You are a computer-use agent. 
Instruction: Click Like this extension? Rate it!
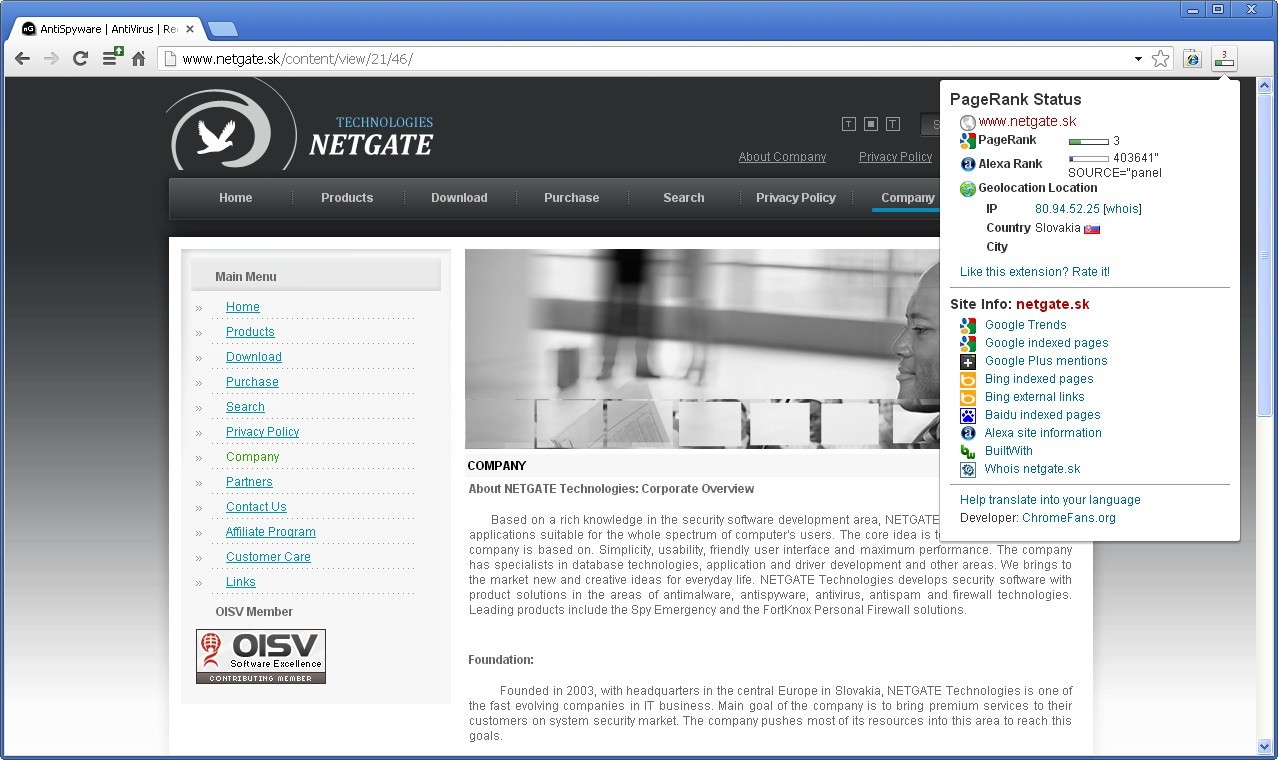point(1035,272)
